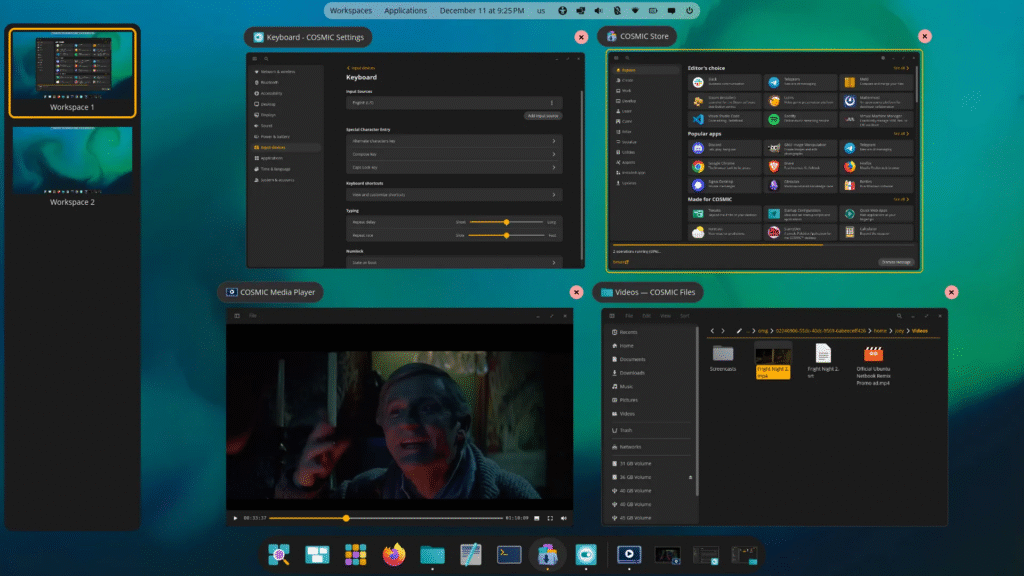Click the Add input source button
Image resolution: width=1024 pixels, height=576 pixels.
[543, 116]
